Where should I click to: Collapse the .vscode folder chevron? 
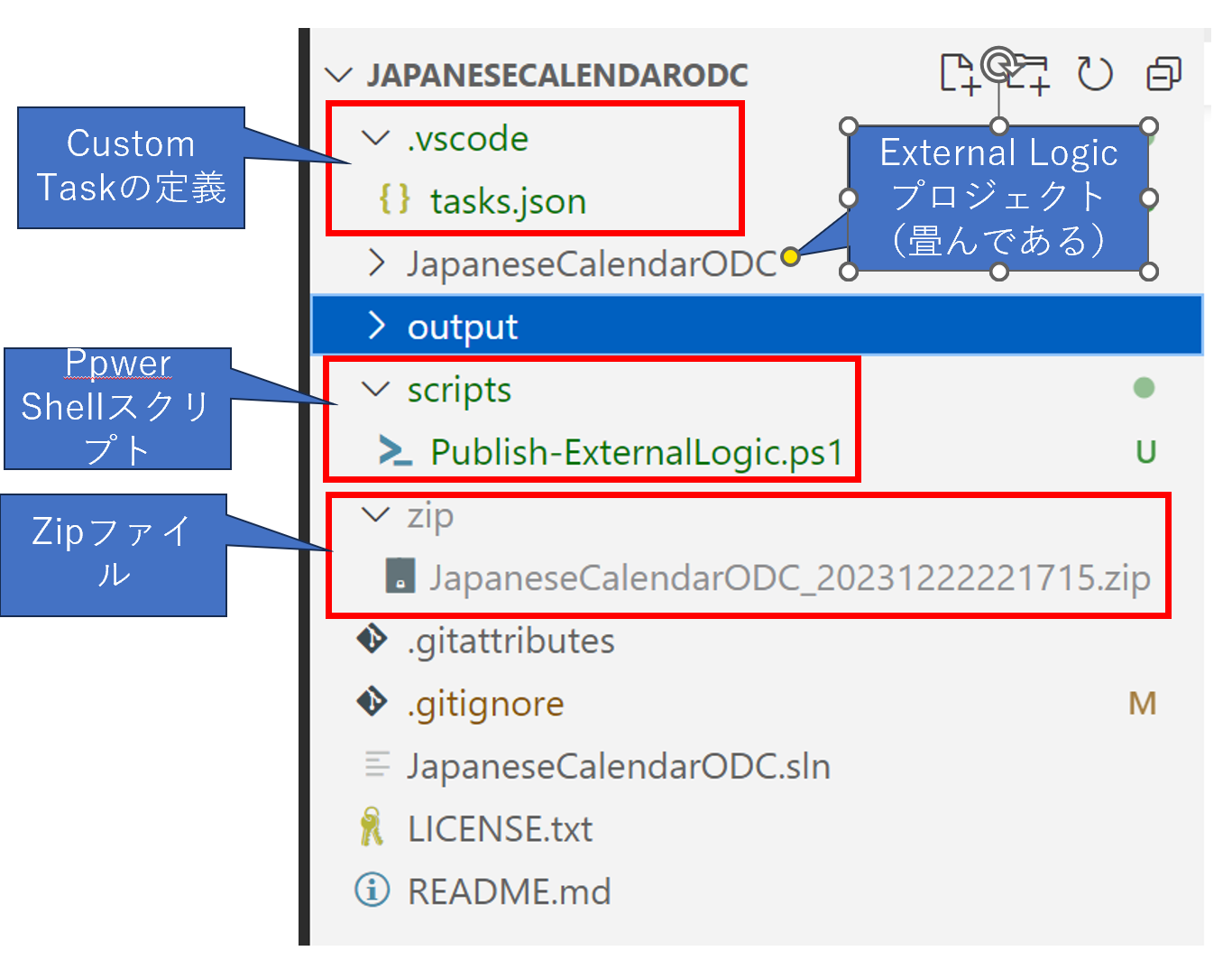[375, 138]
